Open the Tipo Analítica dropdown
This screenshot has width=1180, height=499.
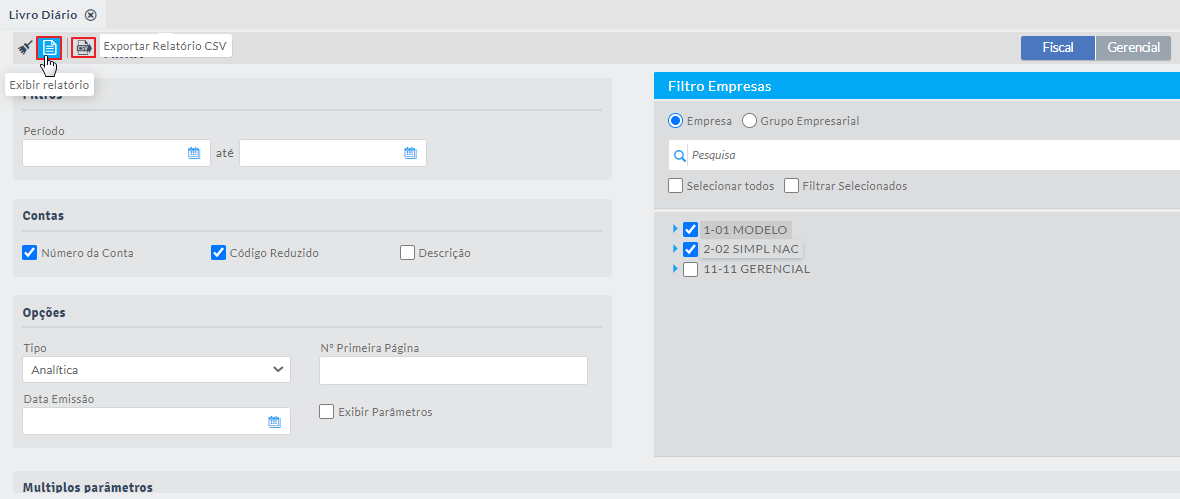[x=157, y=370]
